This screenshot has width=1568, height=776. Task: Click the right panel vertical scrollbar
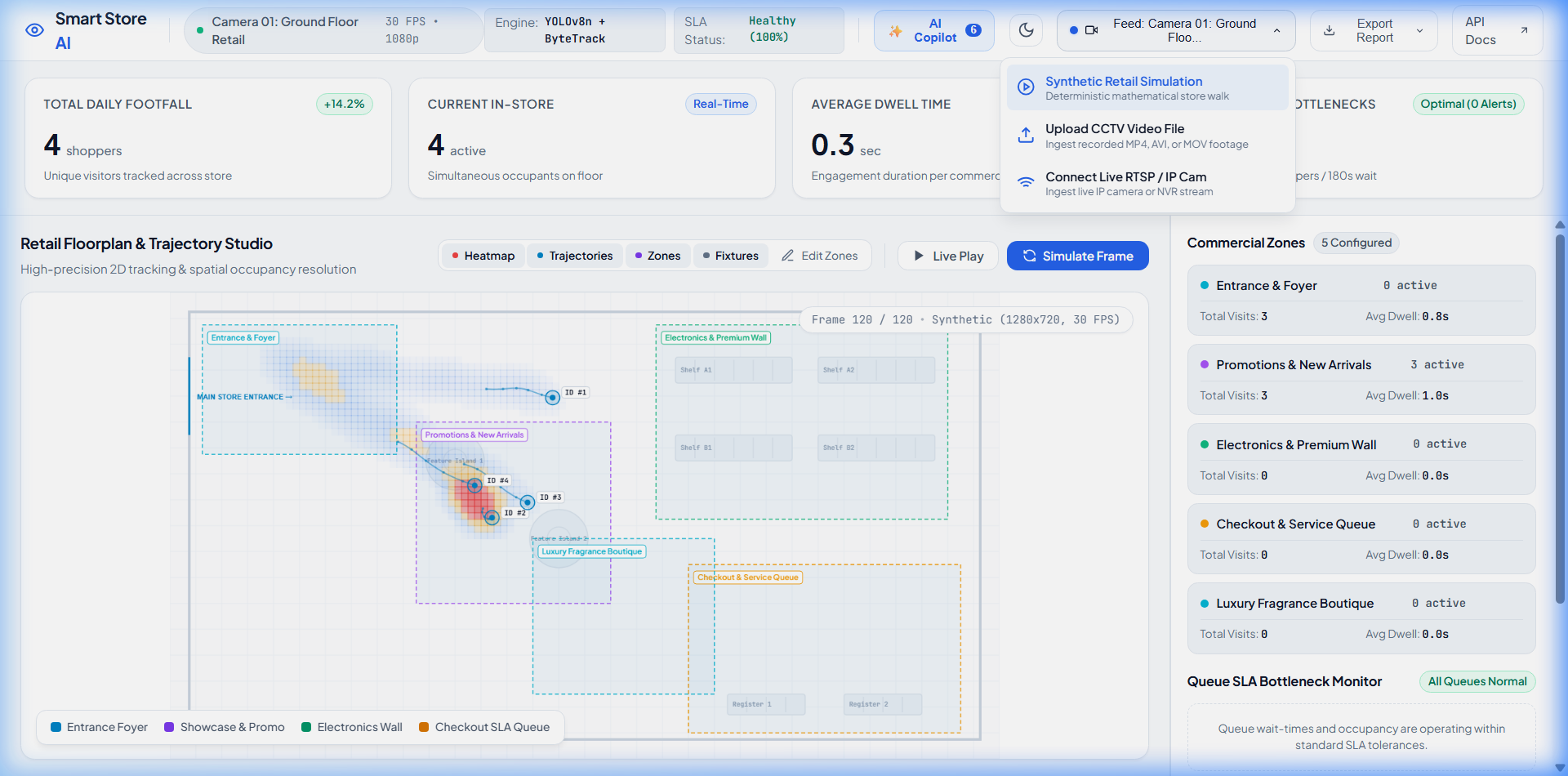1560,421
